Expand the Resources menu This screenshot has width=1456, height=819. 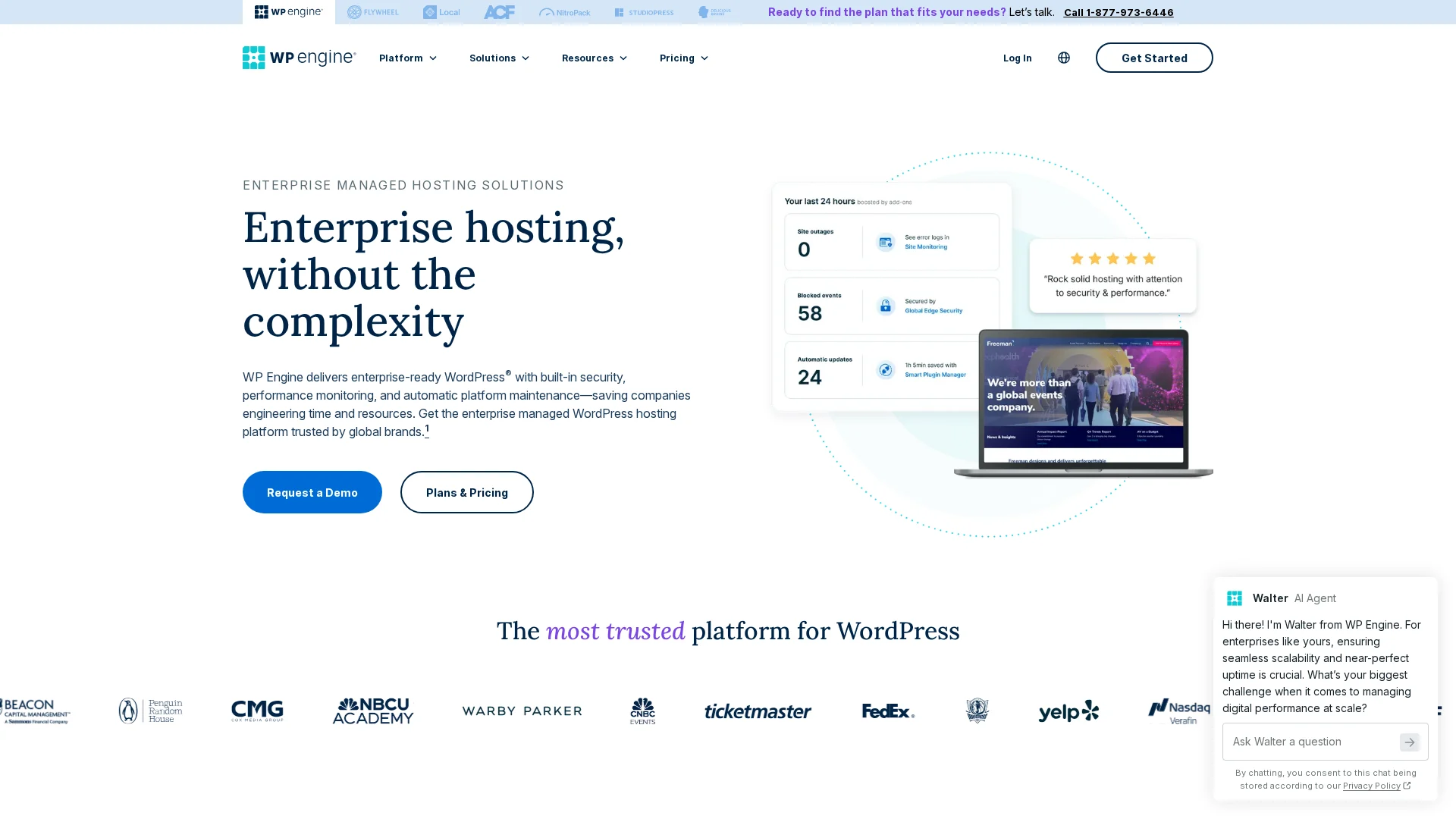coord(595,58)
